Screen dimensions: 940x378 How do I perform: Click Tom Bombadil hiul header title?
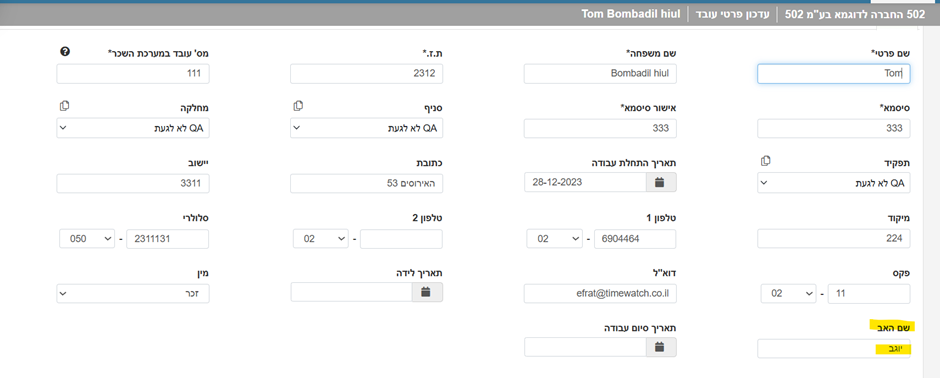631,14
